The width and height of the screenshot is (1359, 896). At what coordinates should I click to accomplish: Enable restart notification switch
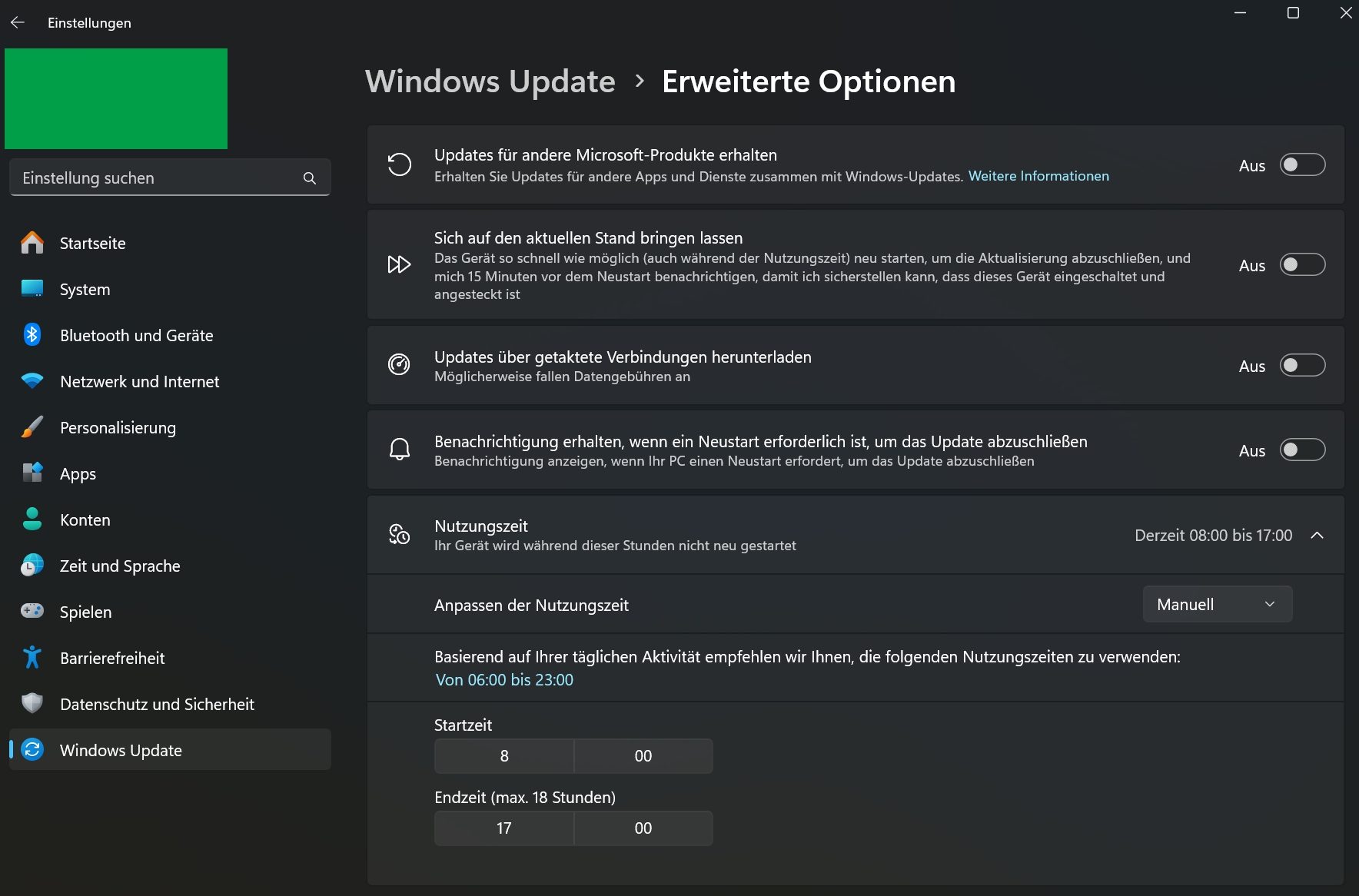[1302, 450]
